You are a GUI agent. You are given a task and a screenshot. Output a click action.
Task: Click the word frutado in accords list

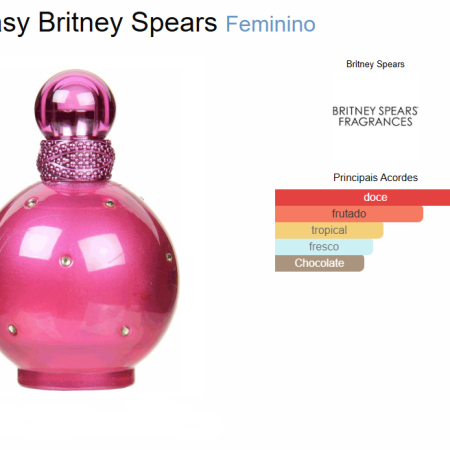(349, 214)
